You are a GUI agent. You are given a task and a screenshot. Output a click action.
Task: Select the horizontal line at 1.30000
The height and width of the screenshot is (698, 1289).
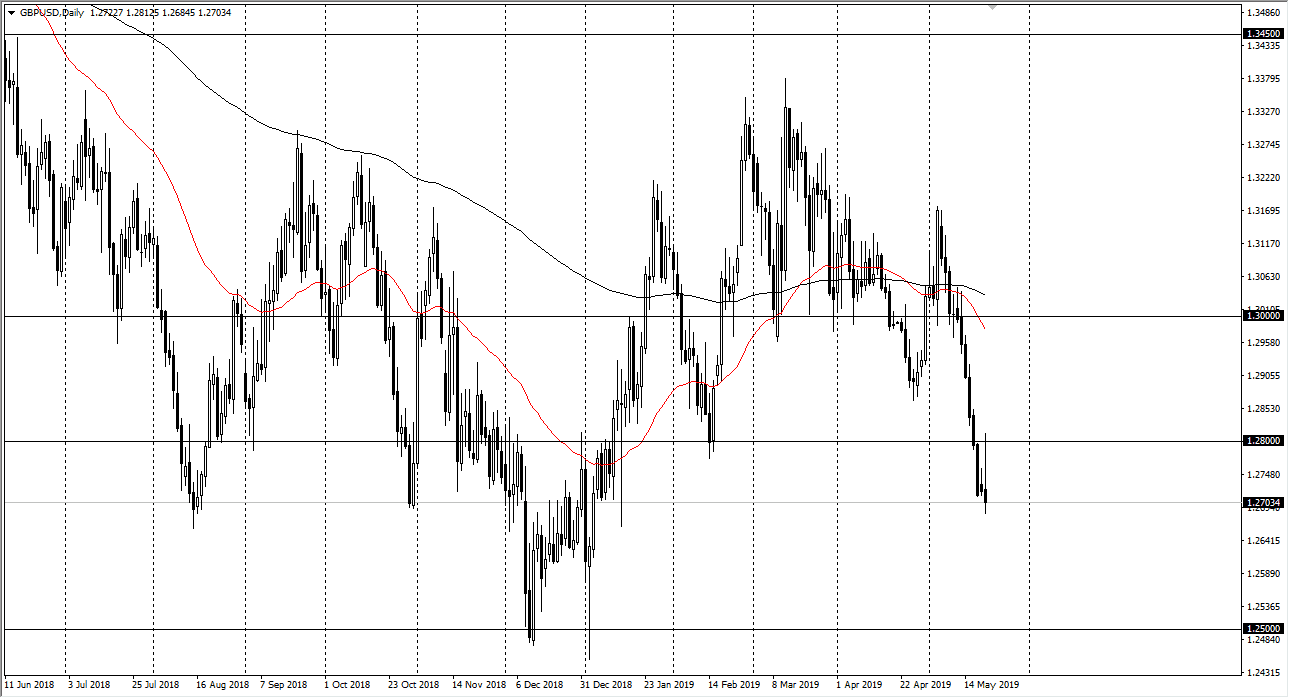(600, 316)
